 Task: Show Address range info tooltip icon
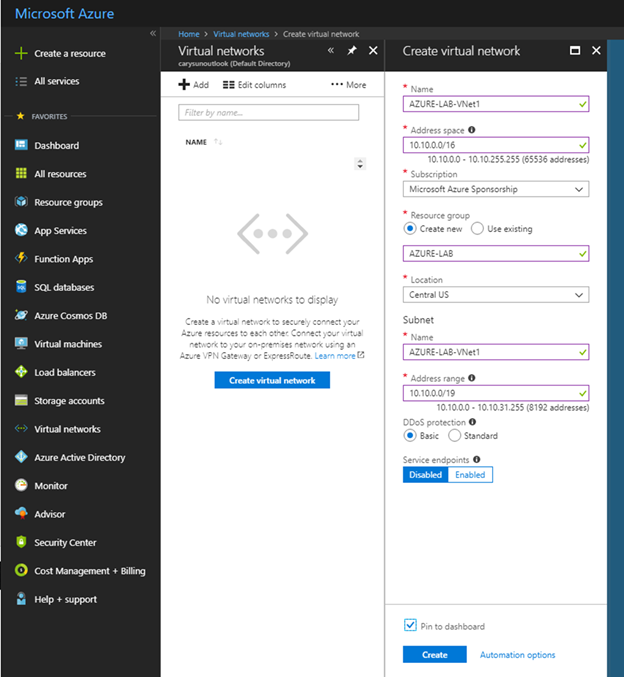click(x=472, y=378)
